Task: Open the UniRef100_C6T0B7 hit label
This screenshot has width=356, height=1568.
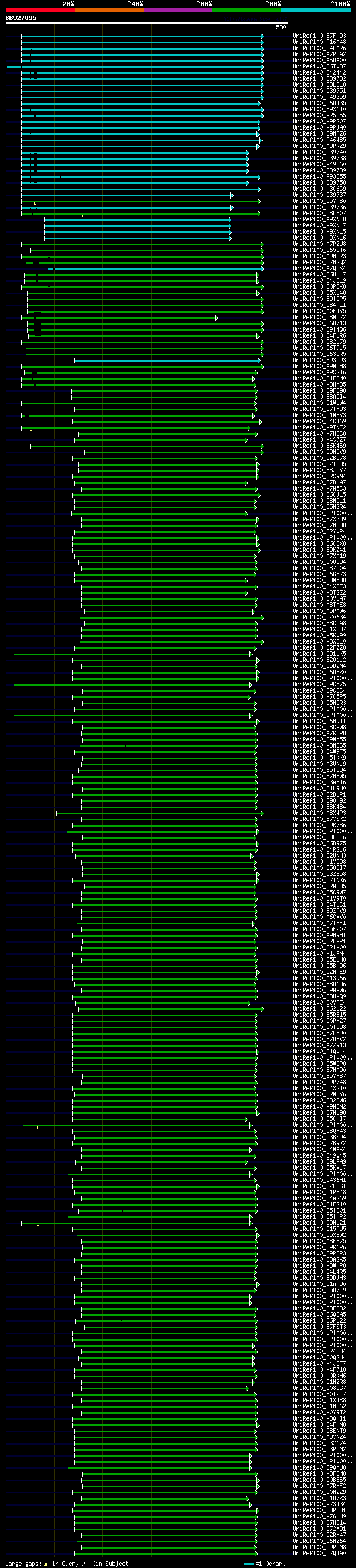Action: click(x=319, y=66)
